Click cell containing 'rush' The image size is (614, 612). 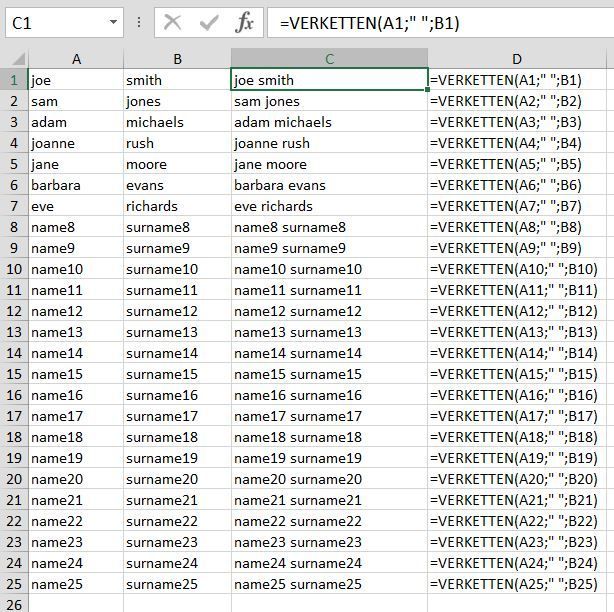point(177,143)
